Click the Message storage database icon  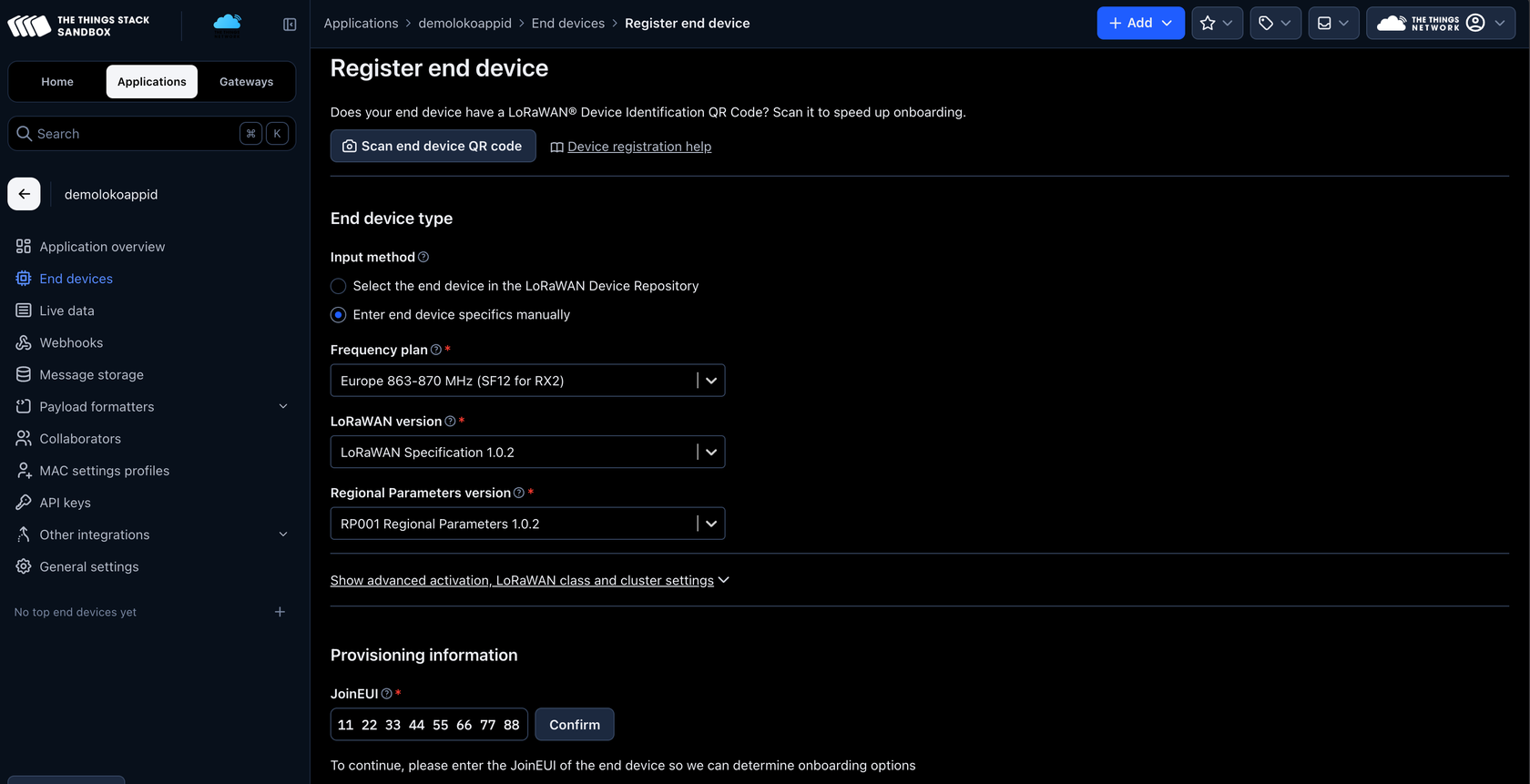24,374
